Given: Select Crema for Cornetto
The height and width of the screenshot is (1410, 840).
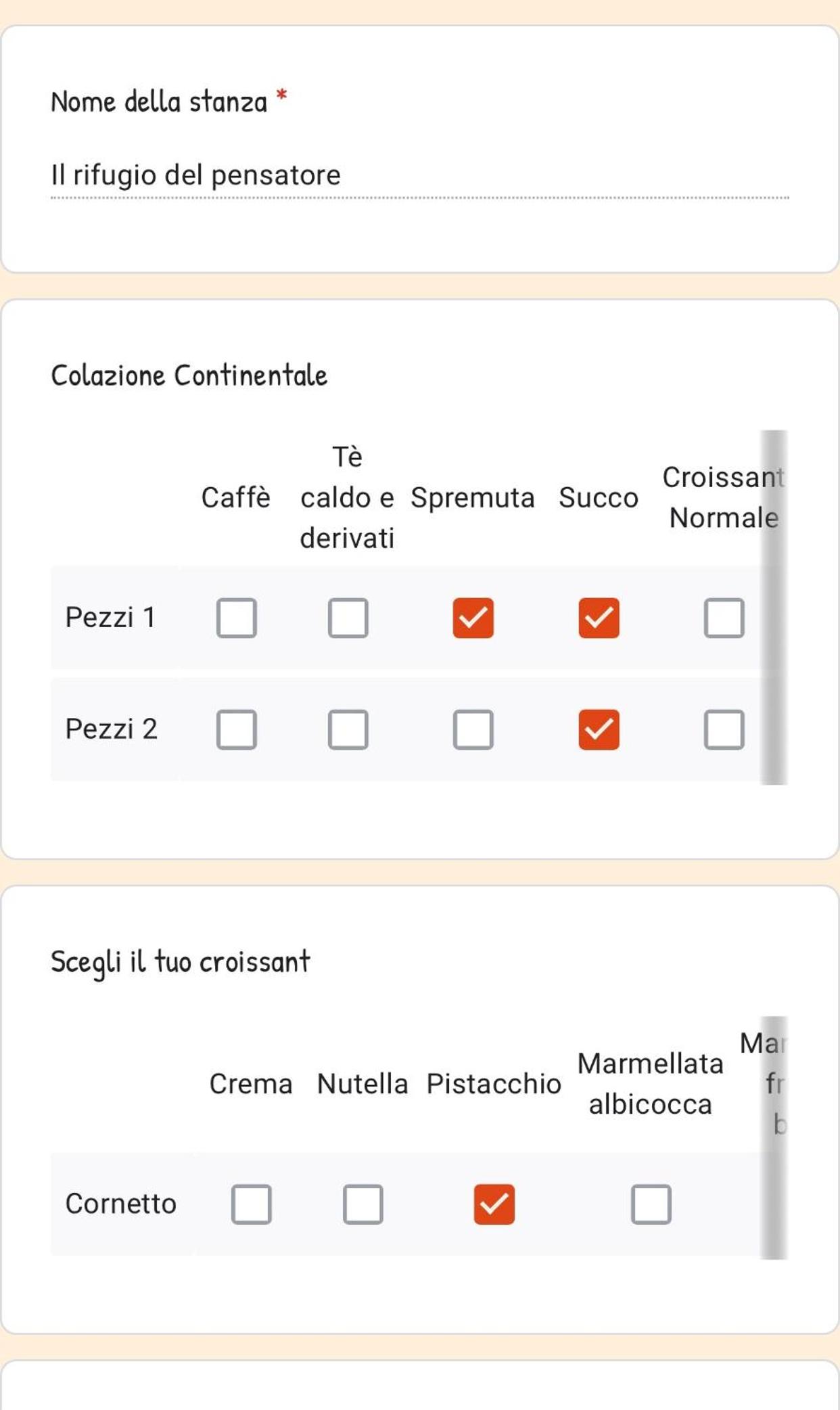Looking at the screenshot, I should click(x=251, y=1204).
